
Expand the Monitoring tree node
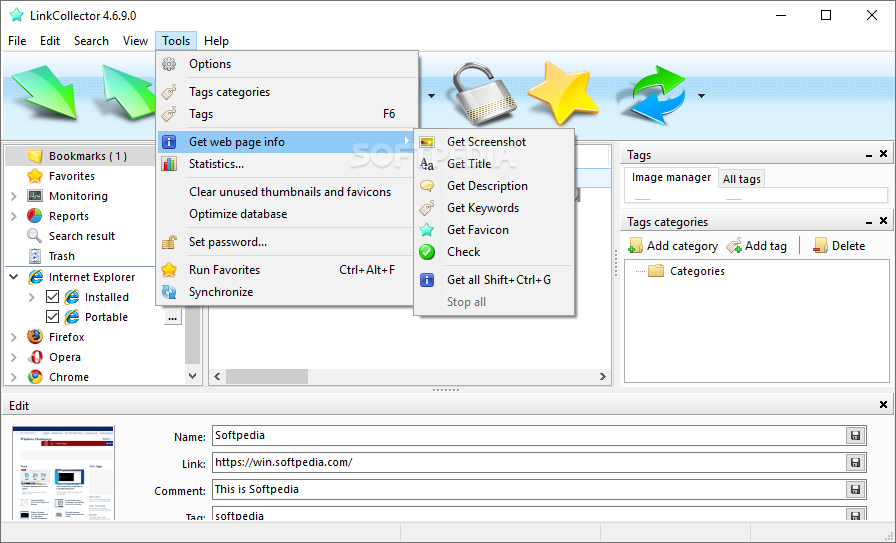14,196
